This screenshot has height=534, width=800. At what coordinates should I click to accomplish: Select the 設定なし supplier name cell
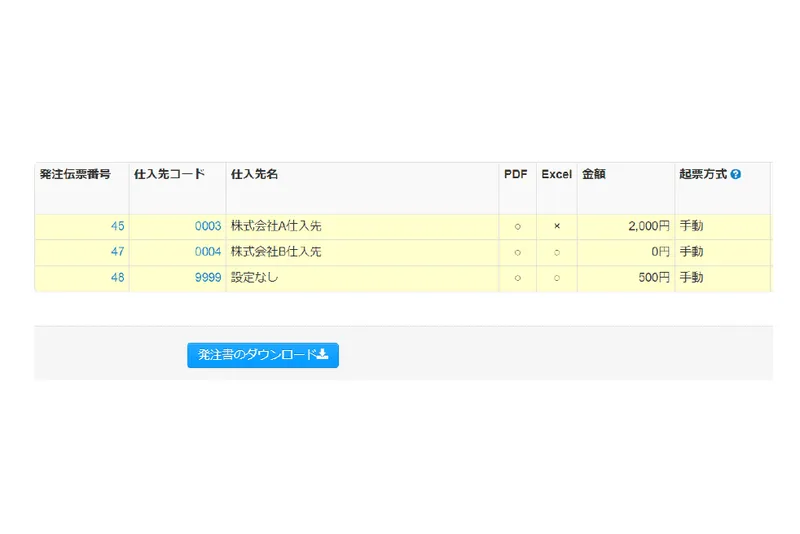coord(362,278)
